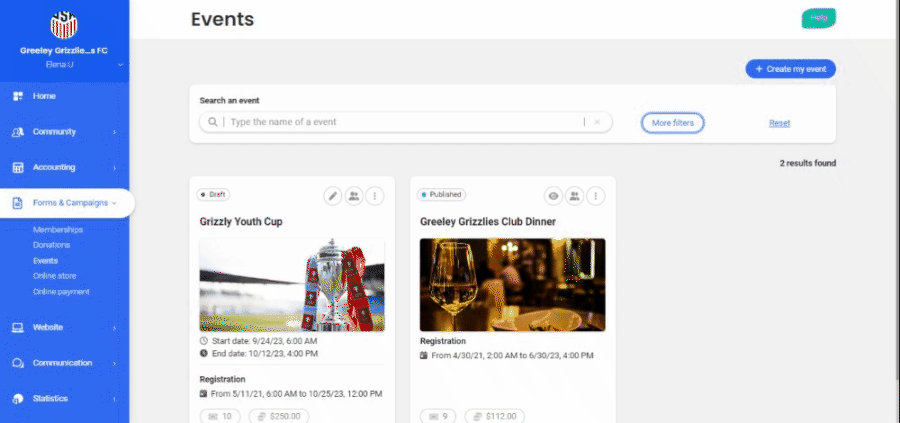This screenshot has width=900, height=423.
Task: Click the Events page heading
Action: point(223,19)
